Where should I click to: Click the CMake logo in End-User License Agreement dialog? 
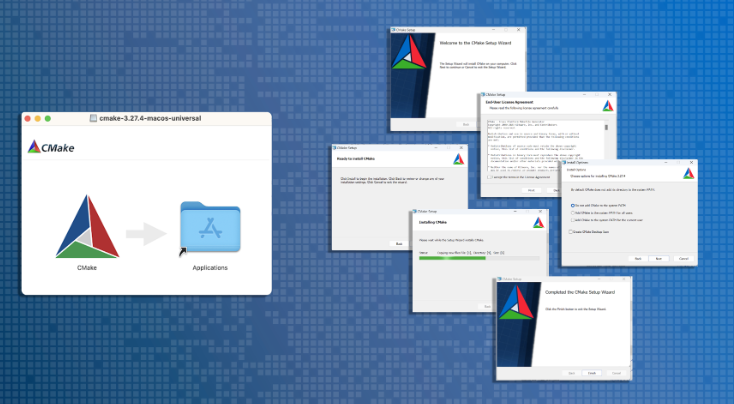(x=608, y=106)
